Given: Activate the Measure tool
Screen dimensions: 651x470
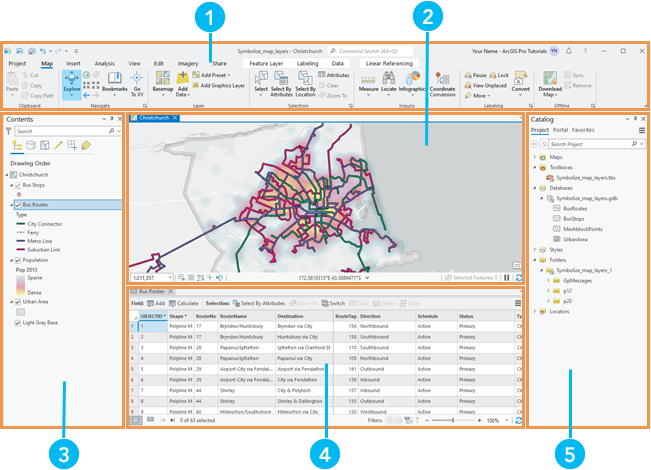Looking at the screenshot, I should 368,84.
